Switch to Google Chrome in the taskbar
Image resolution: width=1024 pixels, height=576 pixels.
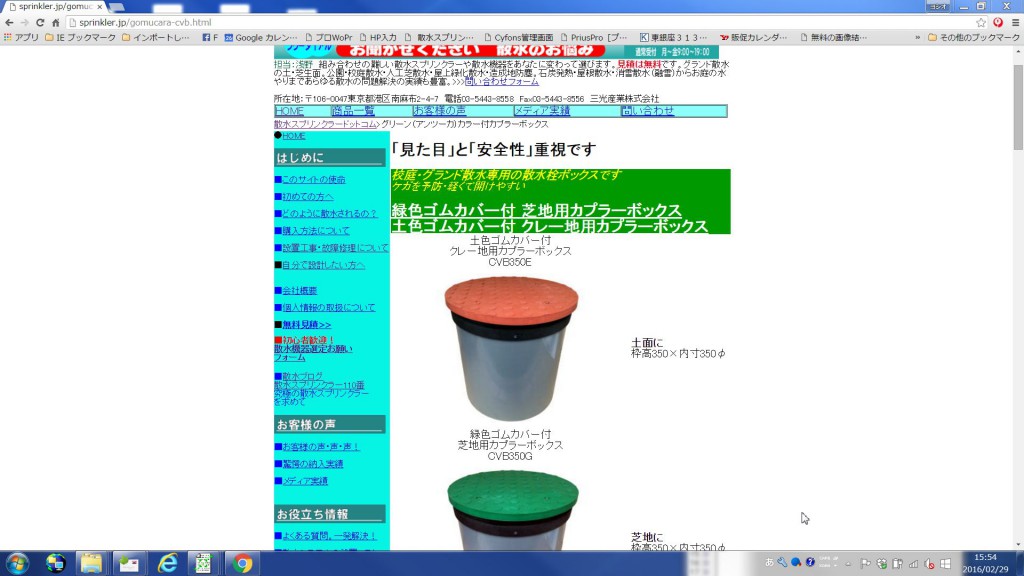(242, 563)
